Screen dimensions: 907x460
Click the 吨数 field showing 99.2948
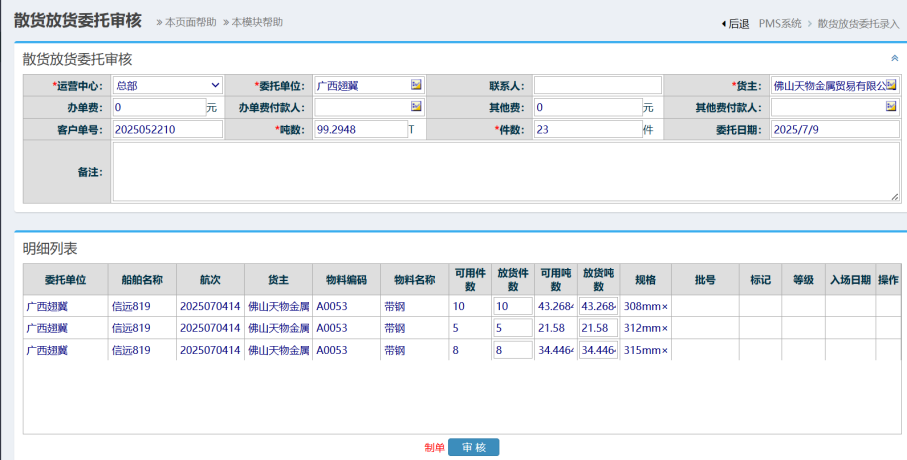pyautogui.click(x=360, y=129)
